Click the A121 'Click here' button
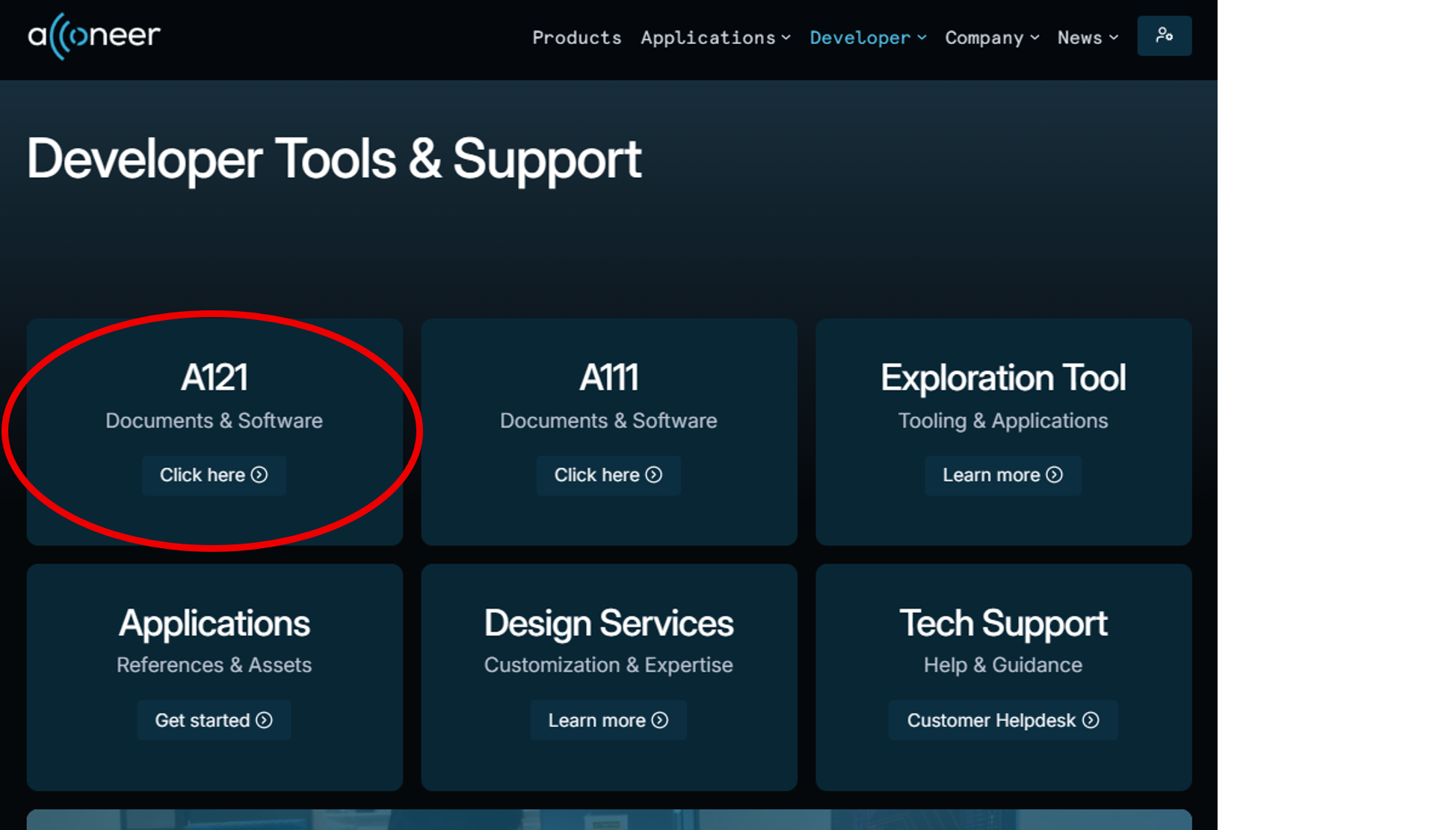1456x830 pixels. pyautogui.click(x=214, y=475)
